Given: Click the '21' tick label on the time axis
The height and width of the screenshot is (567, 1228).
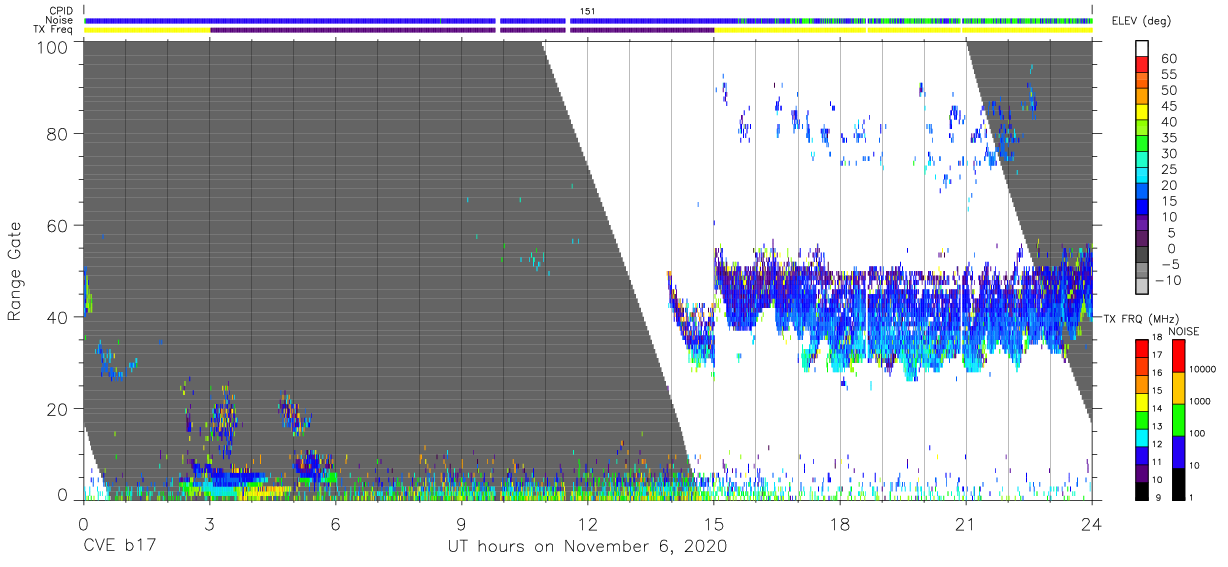Looking at the screenshot, I should click(965, 523).
